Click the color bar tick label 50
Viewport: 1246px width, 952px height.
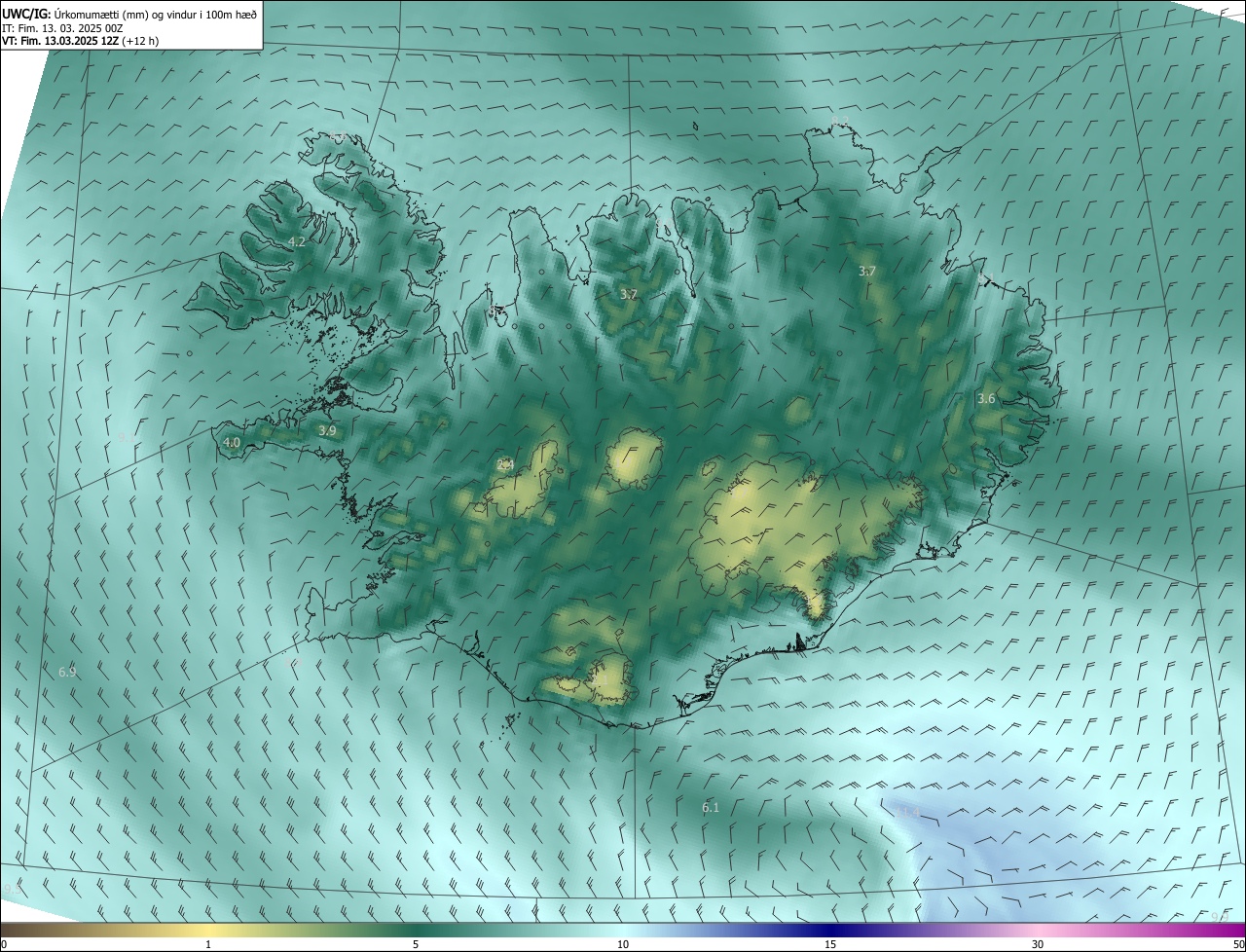(x=1238, y=944)
